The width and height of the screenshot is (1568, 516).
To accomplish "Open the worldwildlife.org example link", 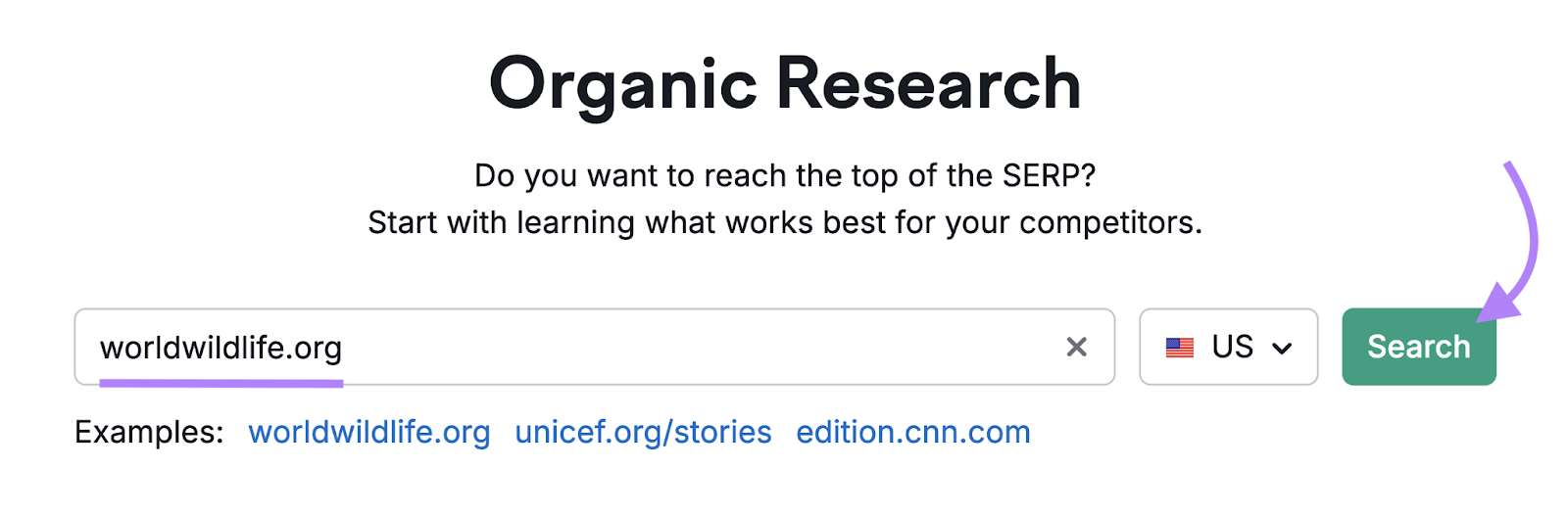I will (368, 432).
